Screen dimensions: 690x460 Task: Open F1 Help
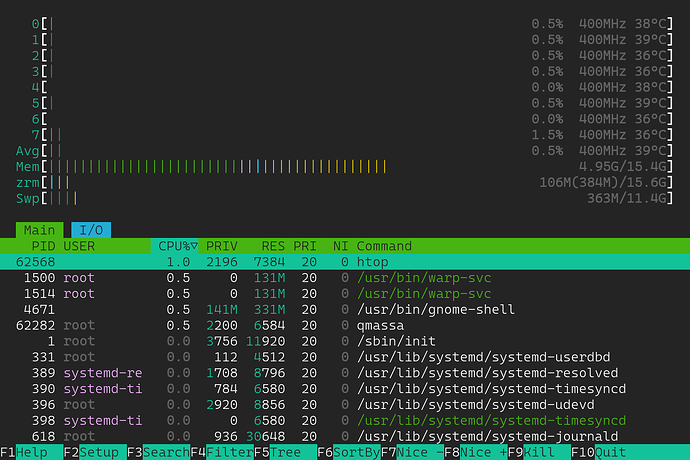(32, 452)
